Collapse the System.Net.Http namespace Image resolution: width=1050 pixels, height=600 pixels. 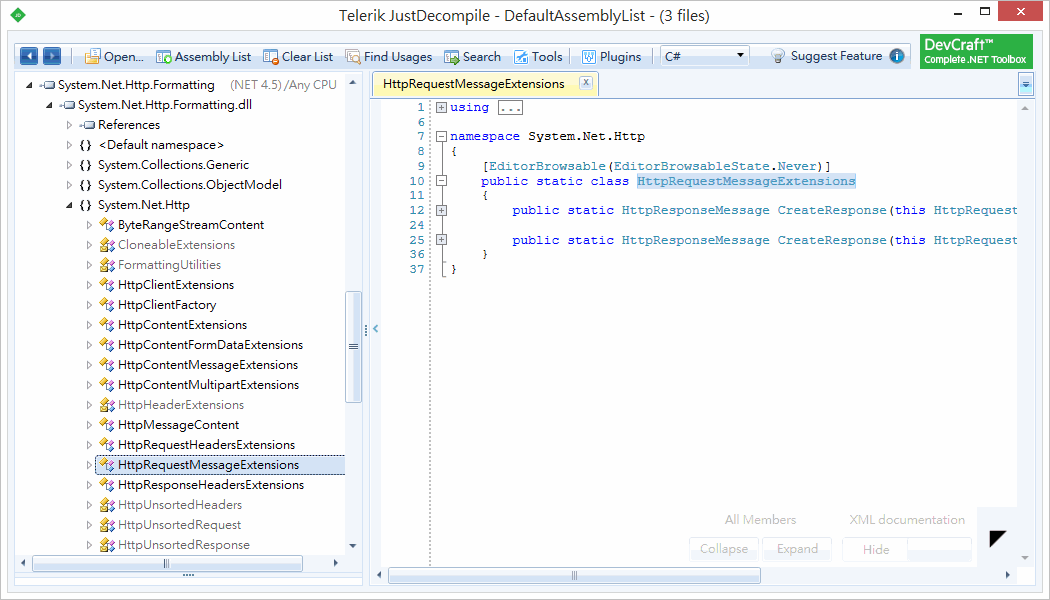pos(69,206)
